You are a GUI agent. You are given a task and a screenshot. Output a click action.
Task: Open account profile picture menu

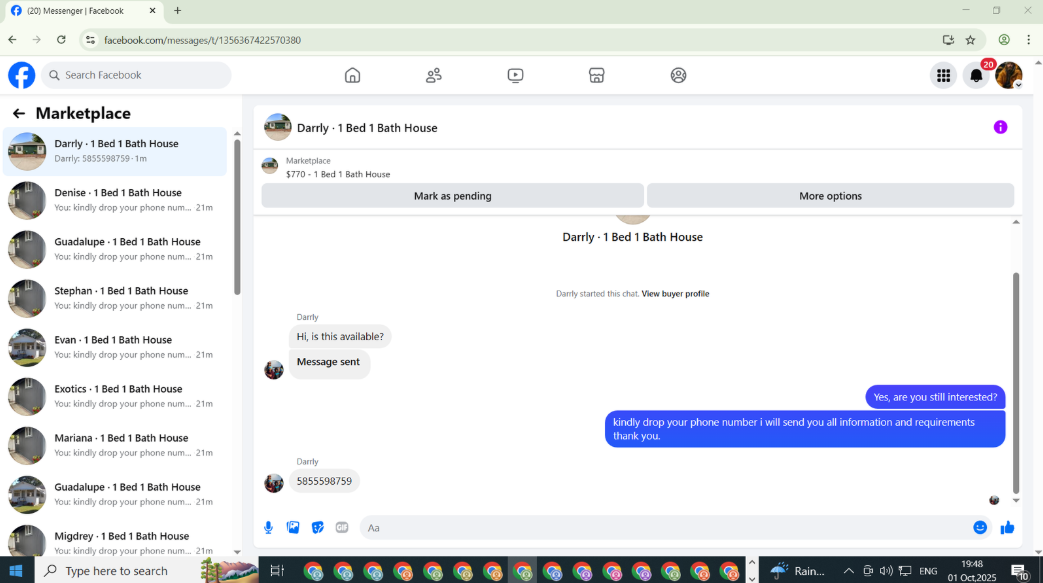pyautogui.click(x=1008, y=75)
